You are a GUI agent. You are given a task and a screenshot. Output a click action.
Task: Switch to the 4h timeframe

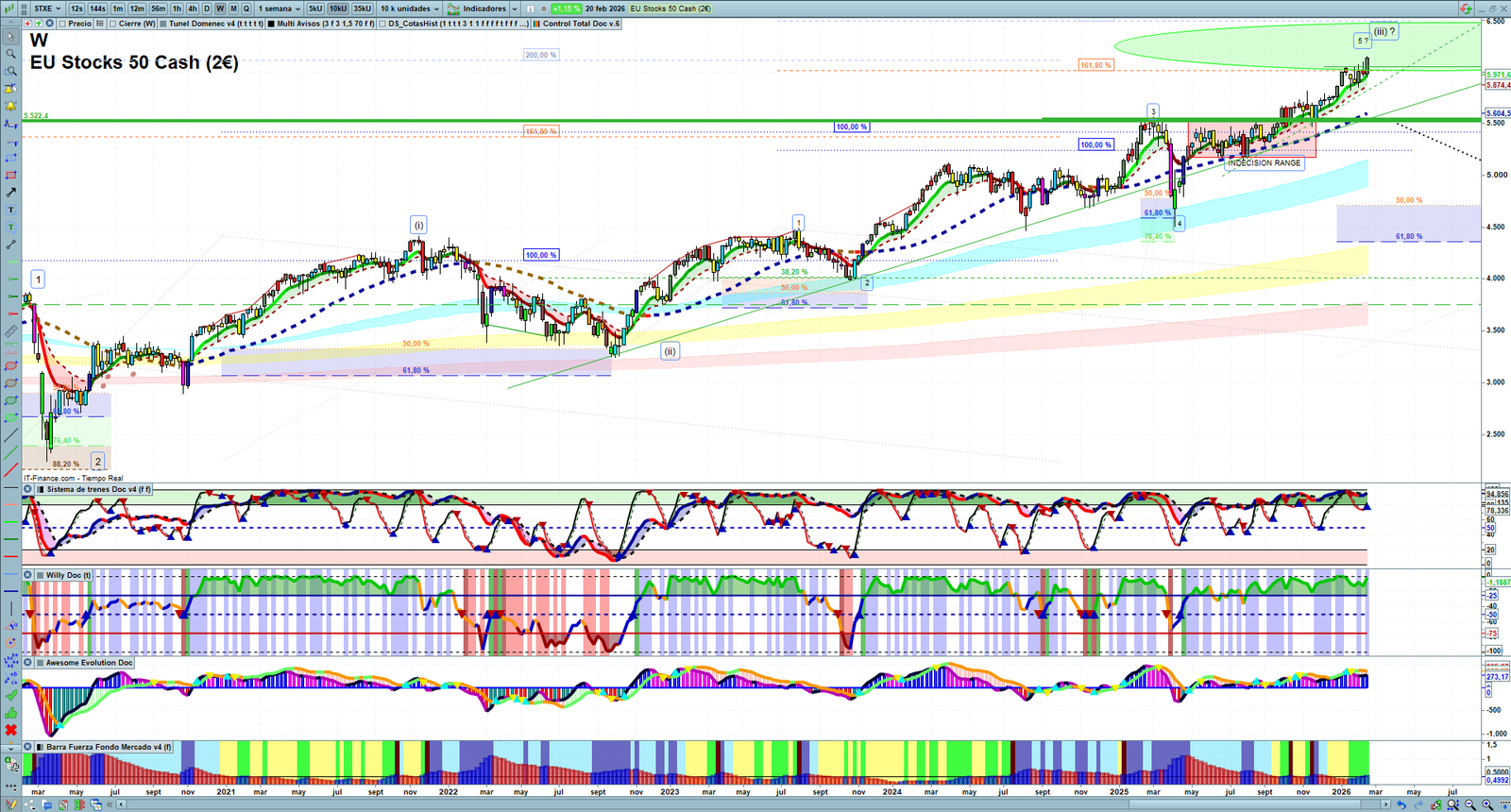(x=192, y=8)
